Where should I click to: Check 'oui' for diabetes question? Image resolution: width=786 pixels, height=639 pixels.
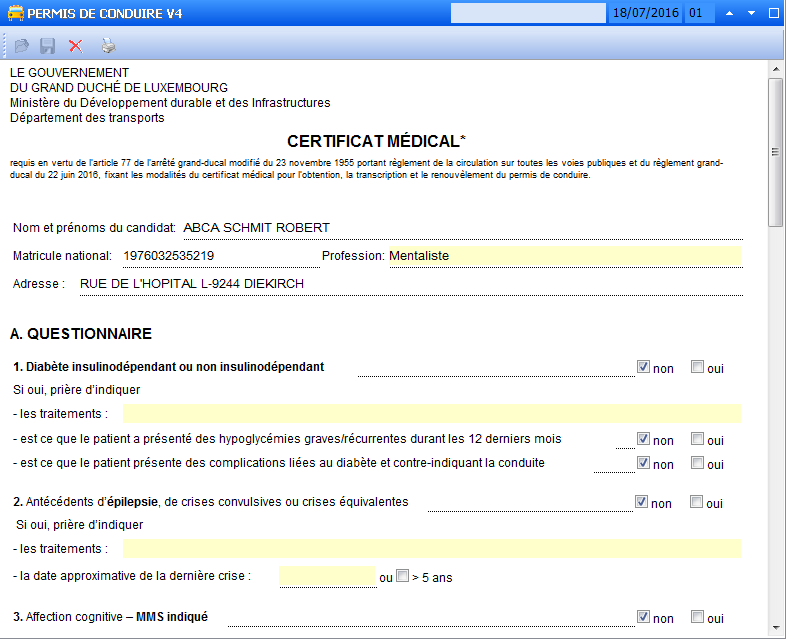pyautogui.click(x=698, y=367)
